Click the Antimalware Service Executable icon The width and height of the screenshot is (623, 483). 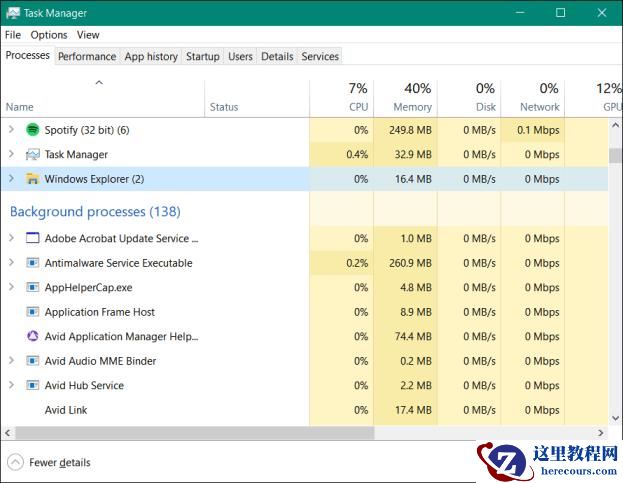tap(33, 263)
